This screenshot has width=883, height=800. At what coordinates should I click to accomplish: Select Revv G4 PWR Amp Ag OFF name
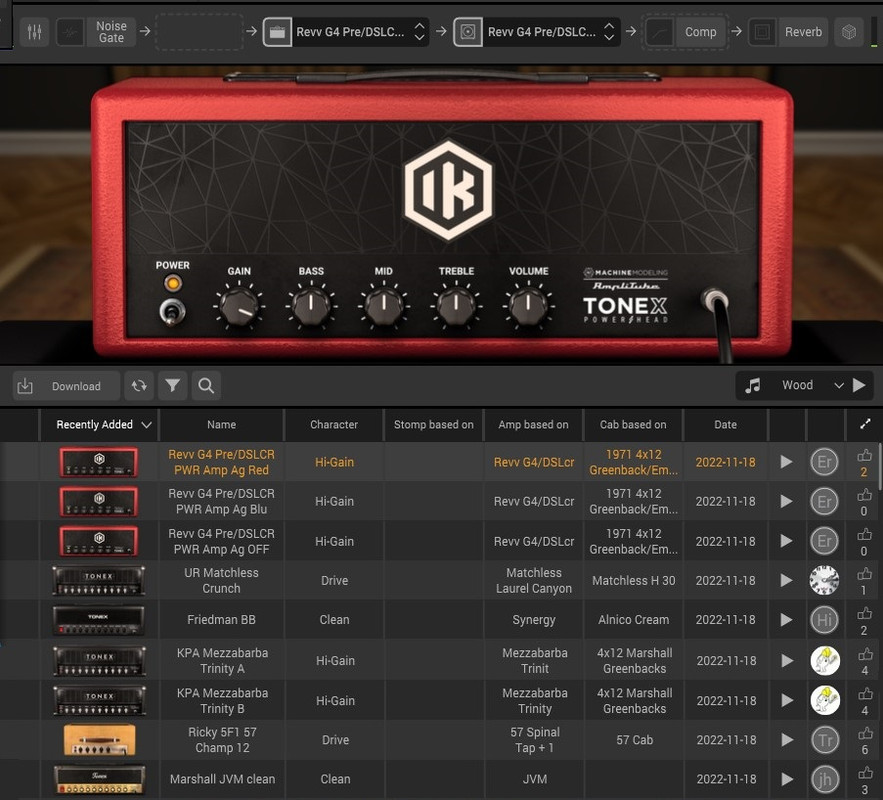221,541
